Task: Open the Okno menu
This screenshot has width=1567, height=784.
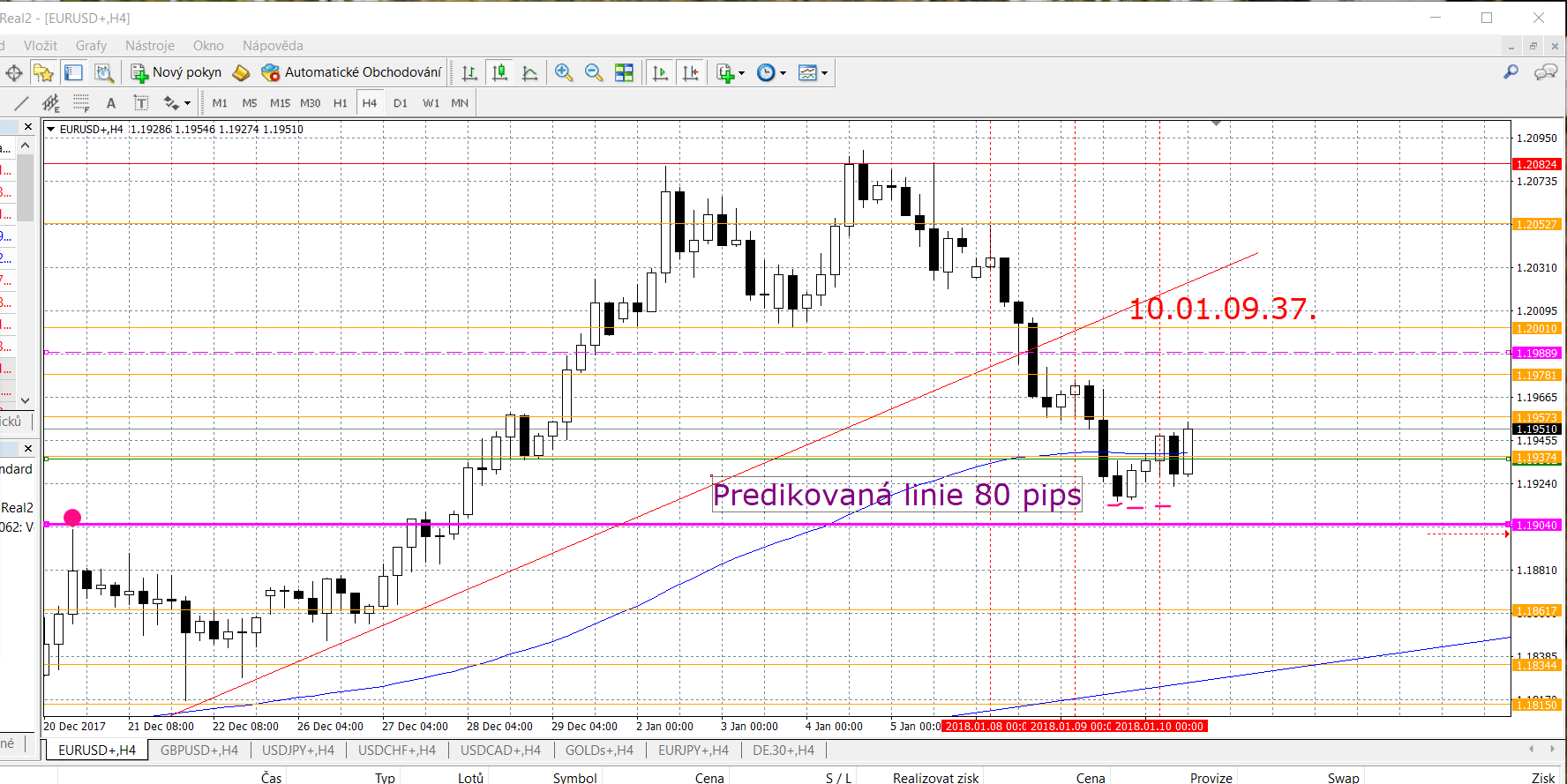Action: coord(208,46)
